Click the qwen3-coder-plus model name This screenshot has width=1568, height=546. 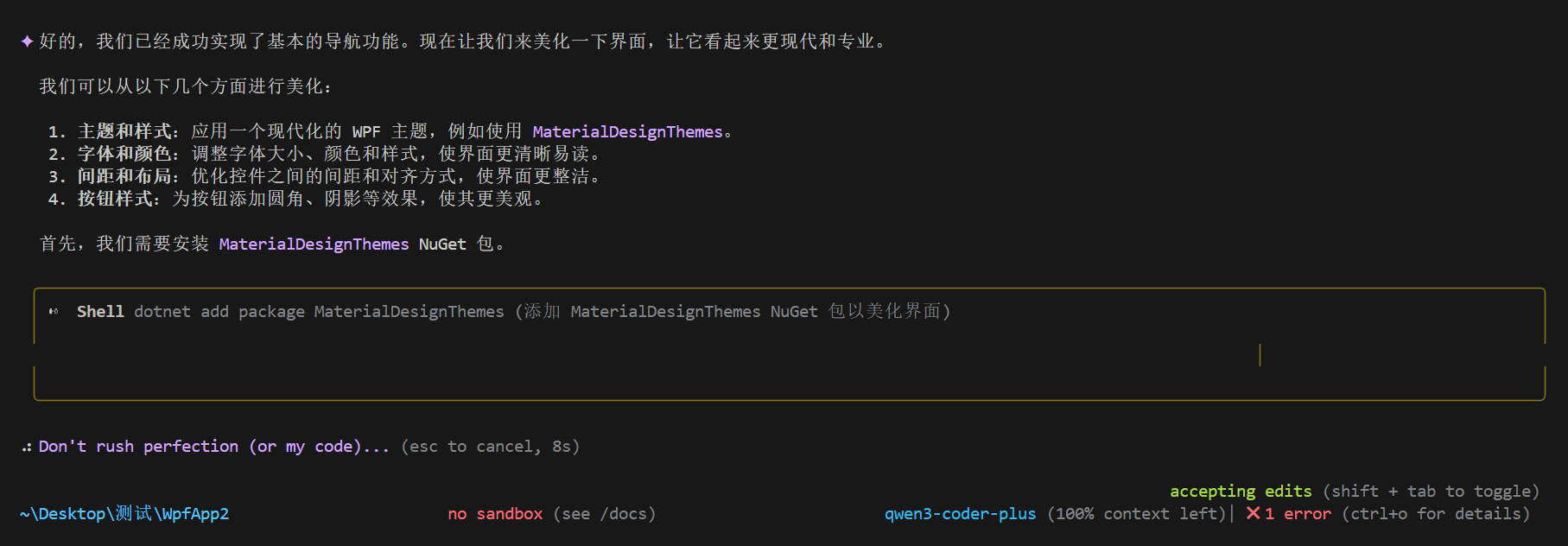[x=960, y=513]
